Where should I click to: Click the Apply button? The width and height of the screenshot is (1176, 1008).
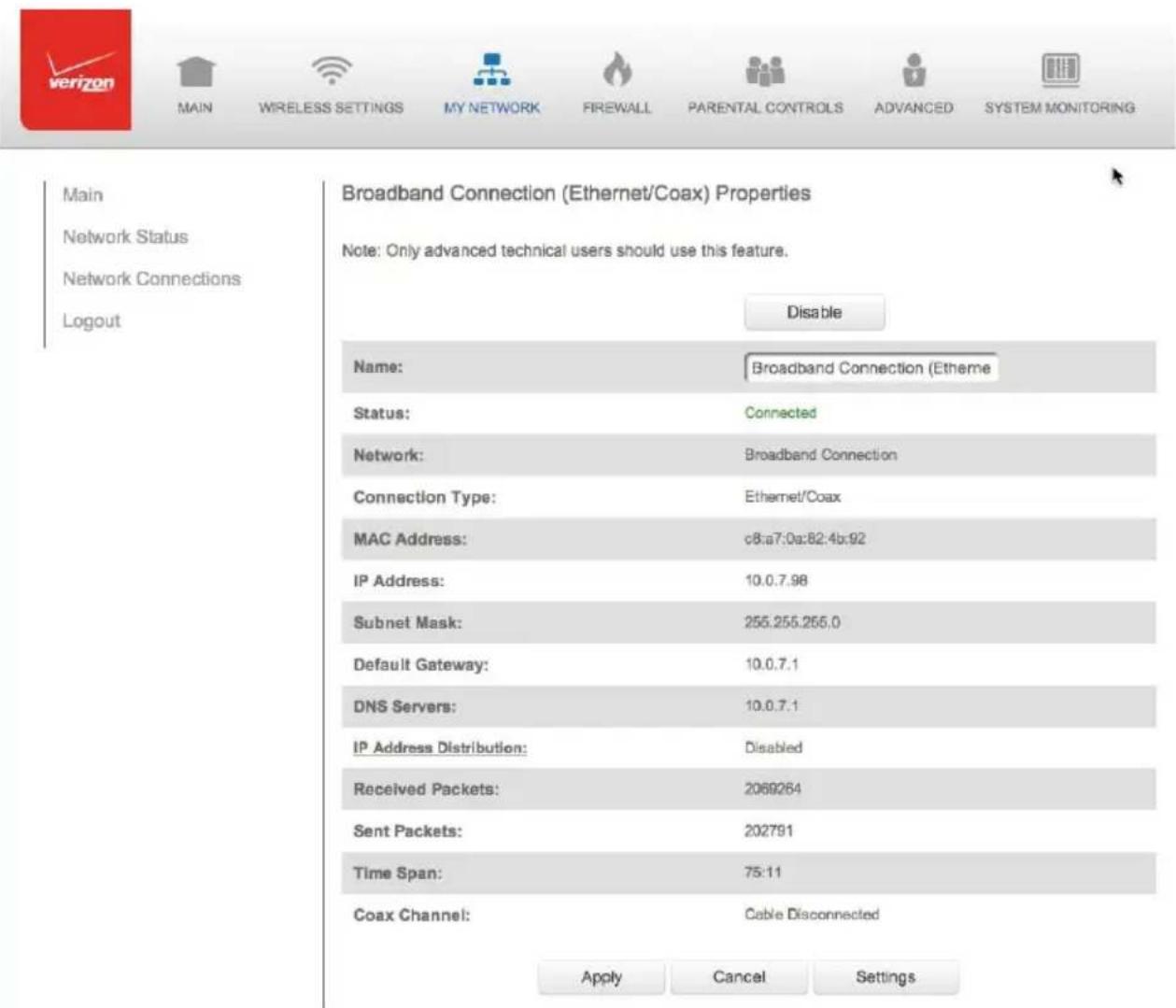pos(602,977)
